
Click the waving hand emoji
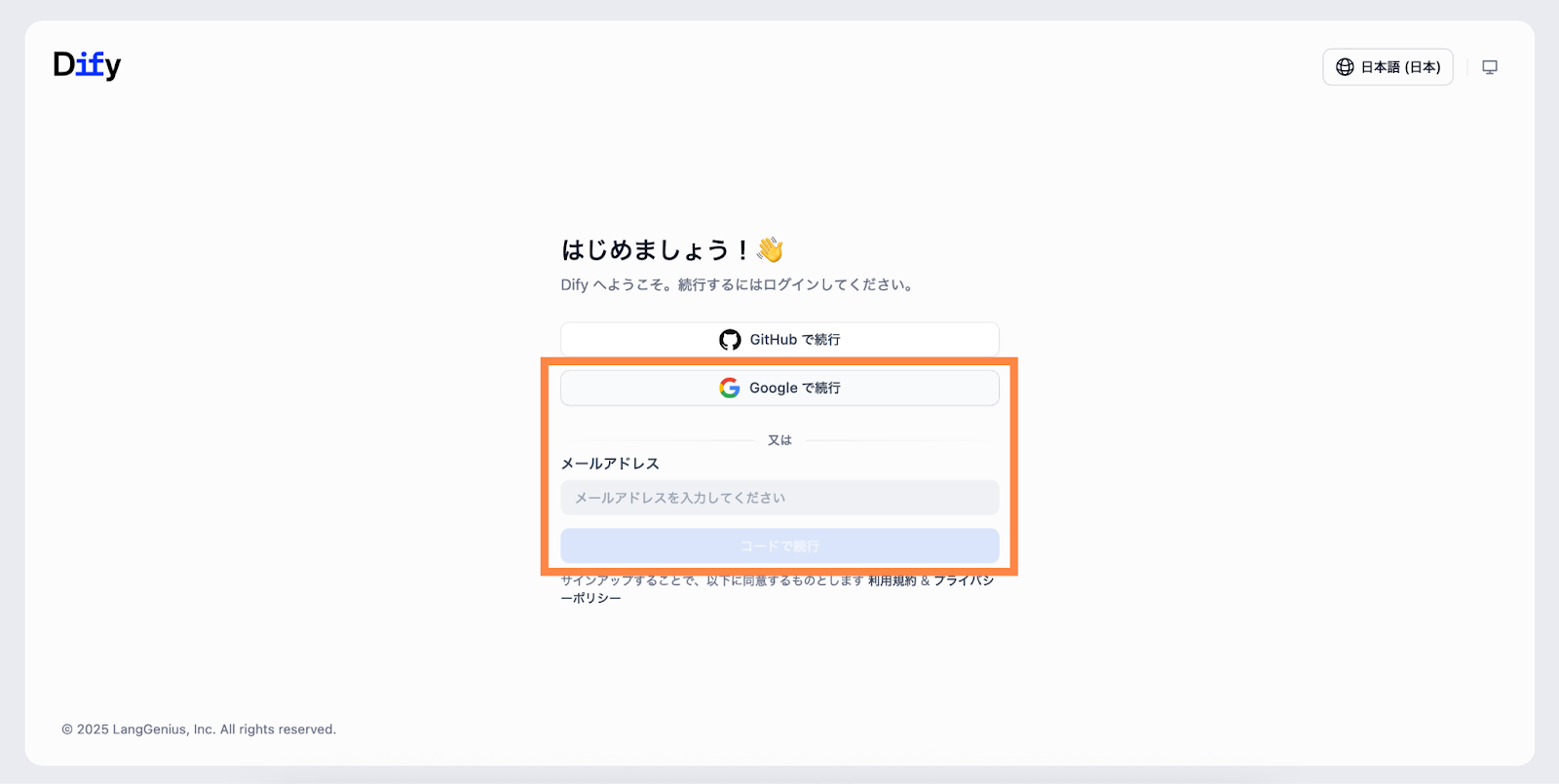click(x=770, y=250)
